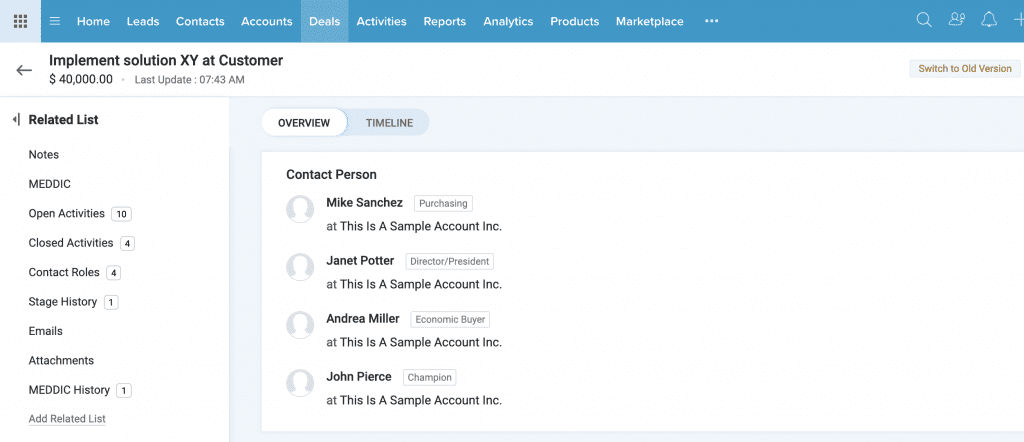Open the notifications bell icon

click(988, 20)
